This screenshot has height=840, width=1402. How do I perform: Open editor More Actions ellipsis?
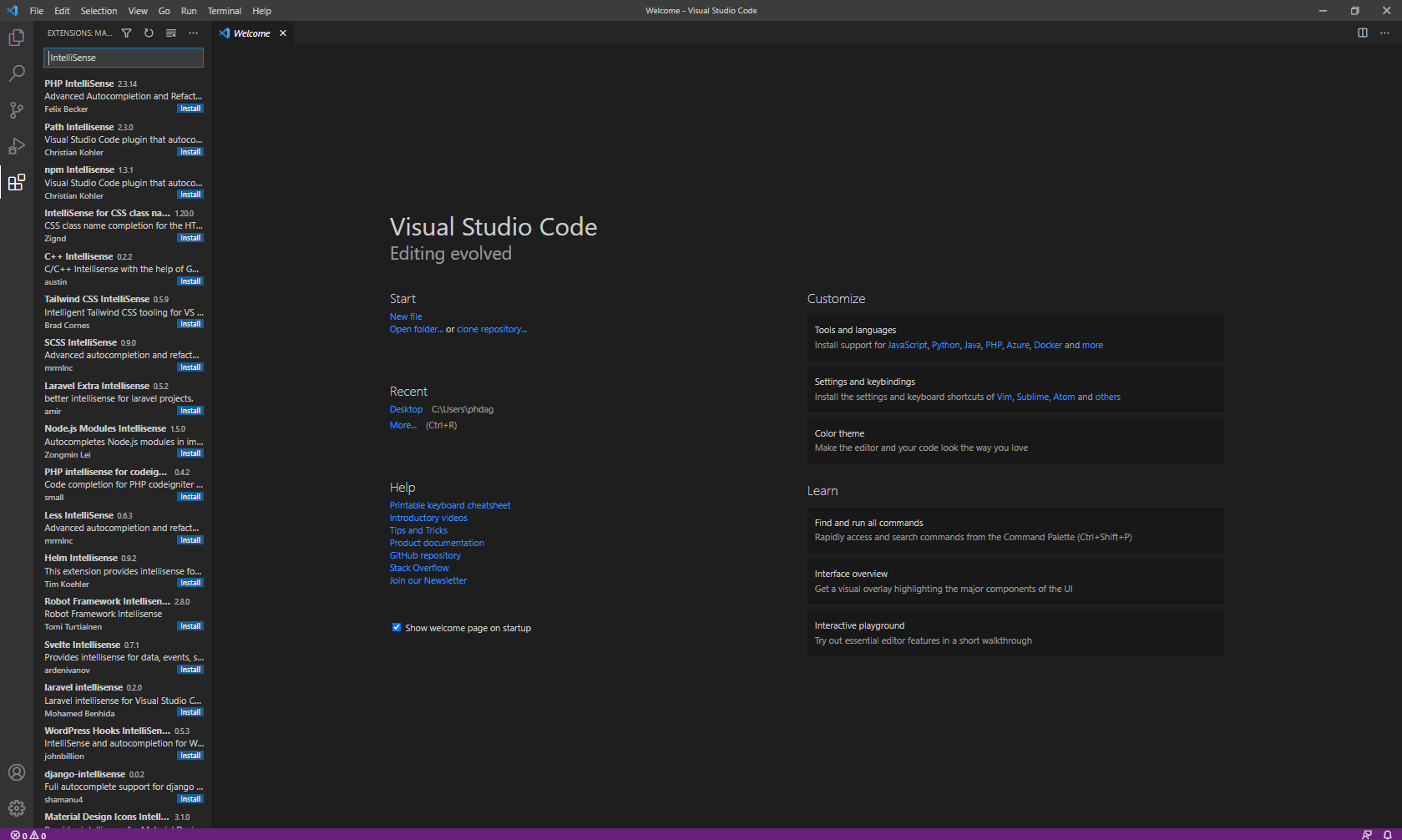(x=1384, y=33)
